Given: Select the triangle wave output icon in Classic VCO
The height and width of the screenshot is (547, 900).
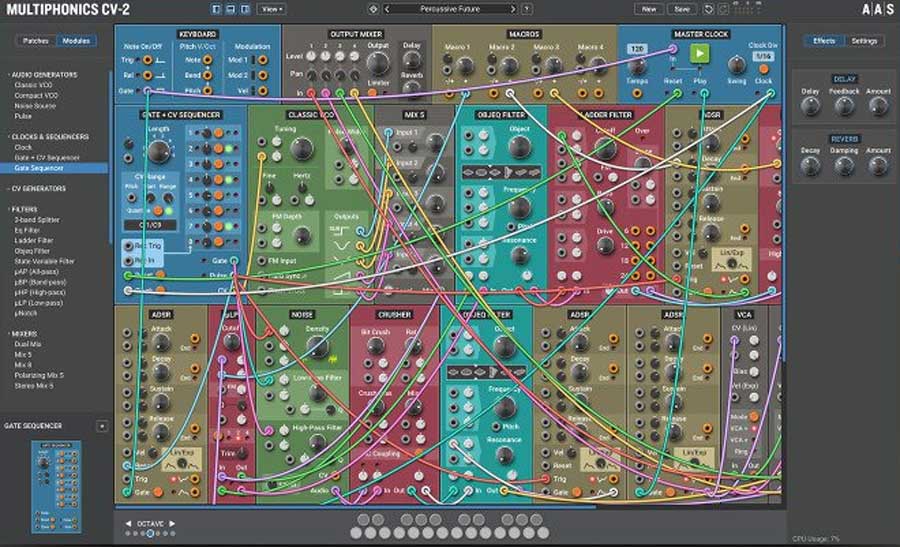Looking at the screenshot, I should (342, 246).
